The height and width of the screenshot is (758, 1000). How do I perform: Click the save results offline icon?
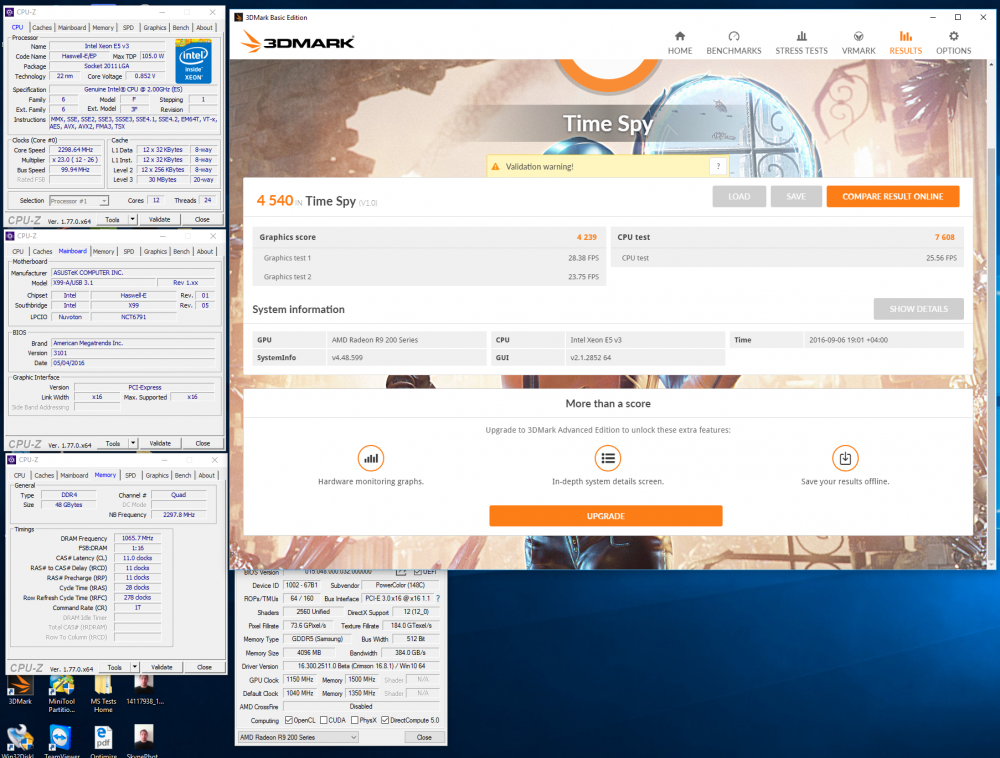click(x=845, y=458)
